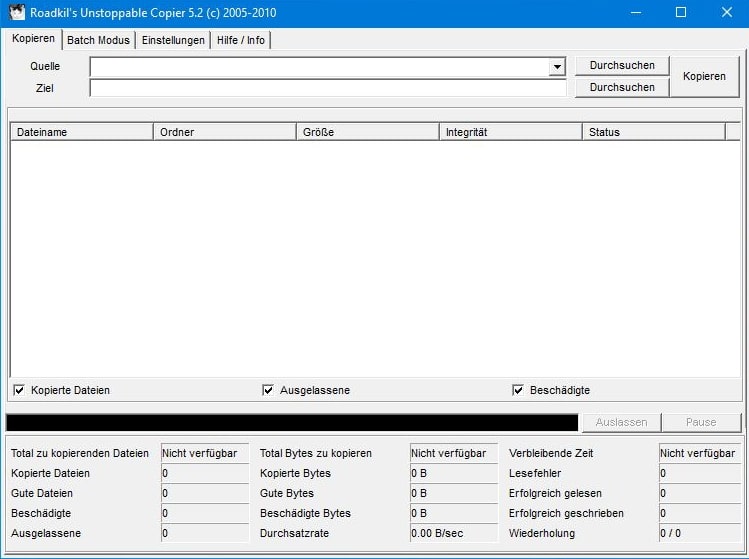The width and height of the screenshot is (749, 559).
Task: Minimize the Unstoppable Copier window
Action: click(636, 12)
